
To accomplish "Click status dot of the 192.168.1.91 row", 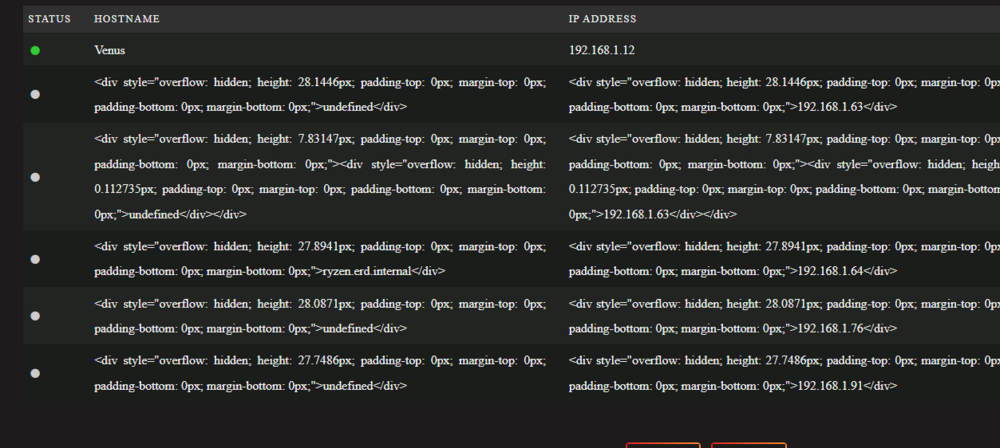I will tap(35, 373).
